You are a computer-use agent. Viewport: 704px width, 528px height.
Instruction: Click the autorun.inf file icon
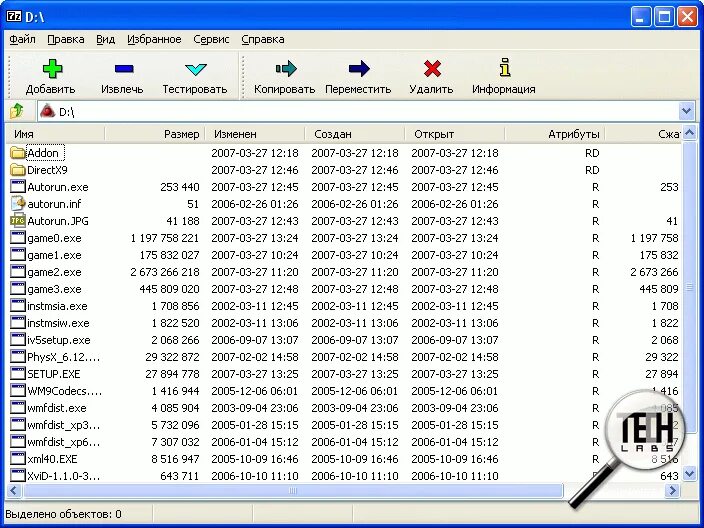coord(18,203)
